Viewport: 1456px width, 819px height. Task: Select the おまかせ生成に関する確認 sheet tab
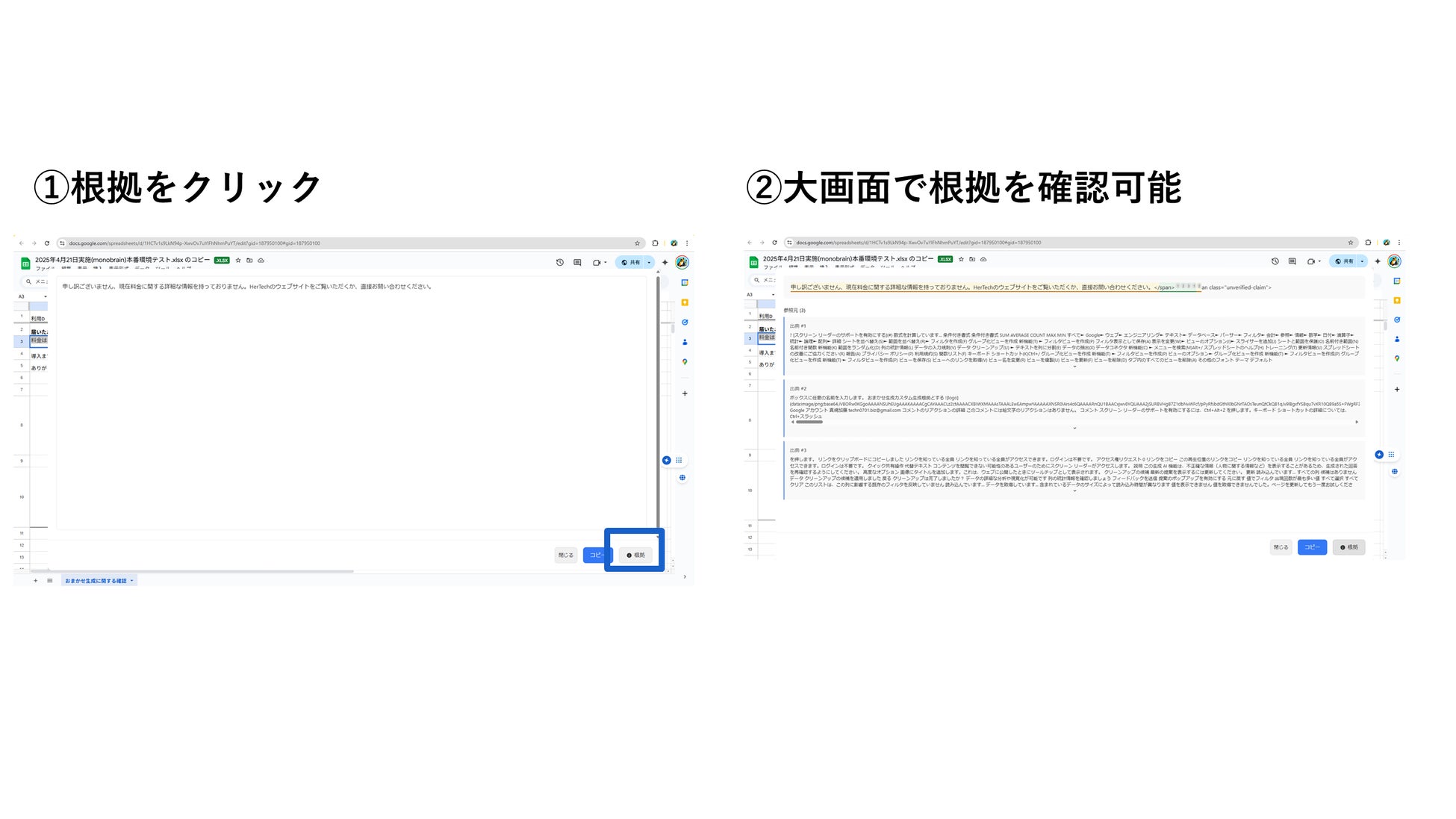pos(96,581)
